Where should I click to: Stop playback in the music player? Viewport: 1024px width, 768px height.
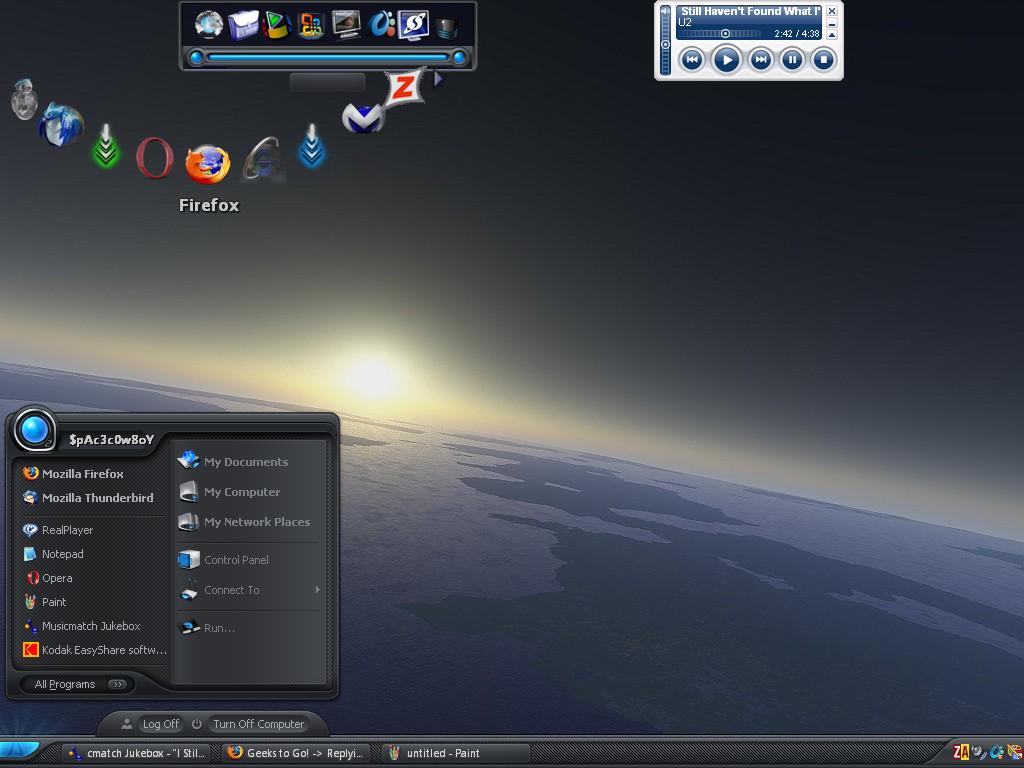[x=824, y=60]
